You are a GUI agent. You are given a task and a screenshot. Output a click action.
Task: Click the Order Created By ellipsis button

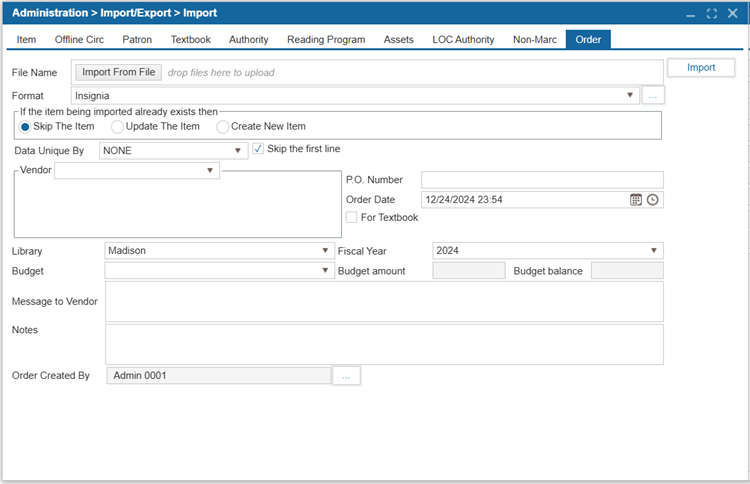[346, 376]
